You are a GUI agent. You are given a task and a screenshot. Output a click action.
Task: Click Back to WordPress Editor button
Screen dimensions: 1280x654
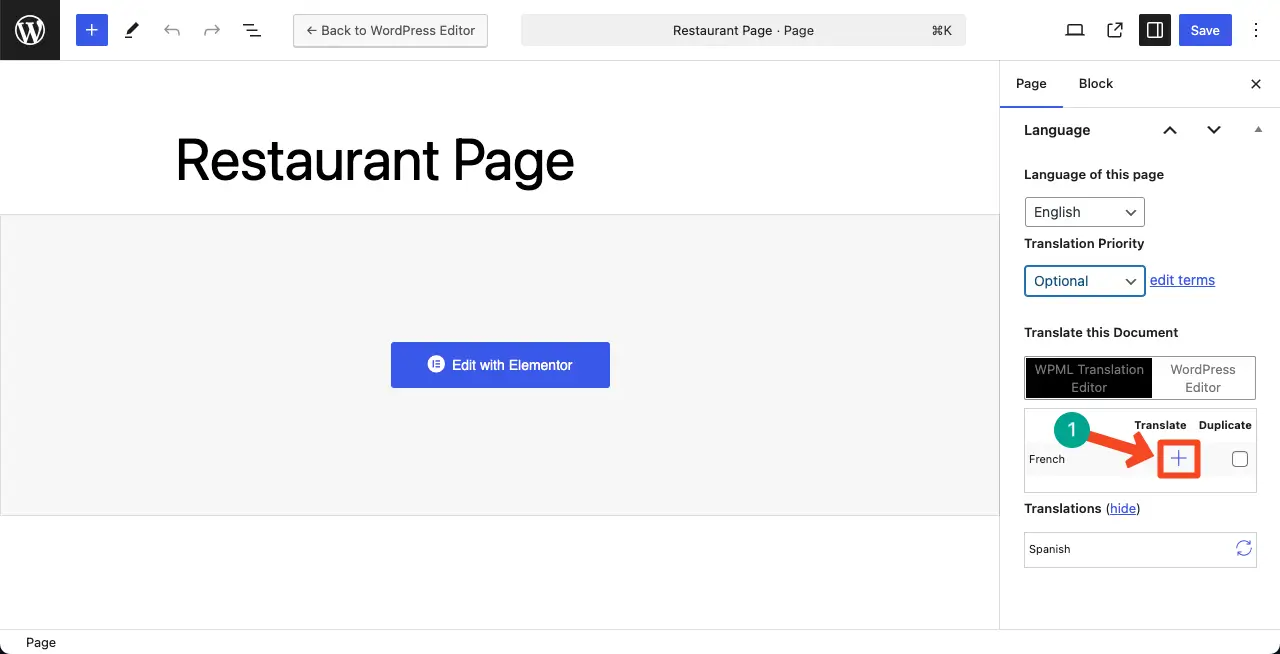(390, 30)
